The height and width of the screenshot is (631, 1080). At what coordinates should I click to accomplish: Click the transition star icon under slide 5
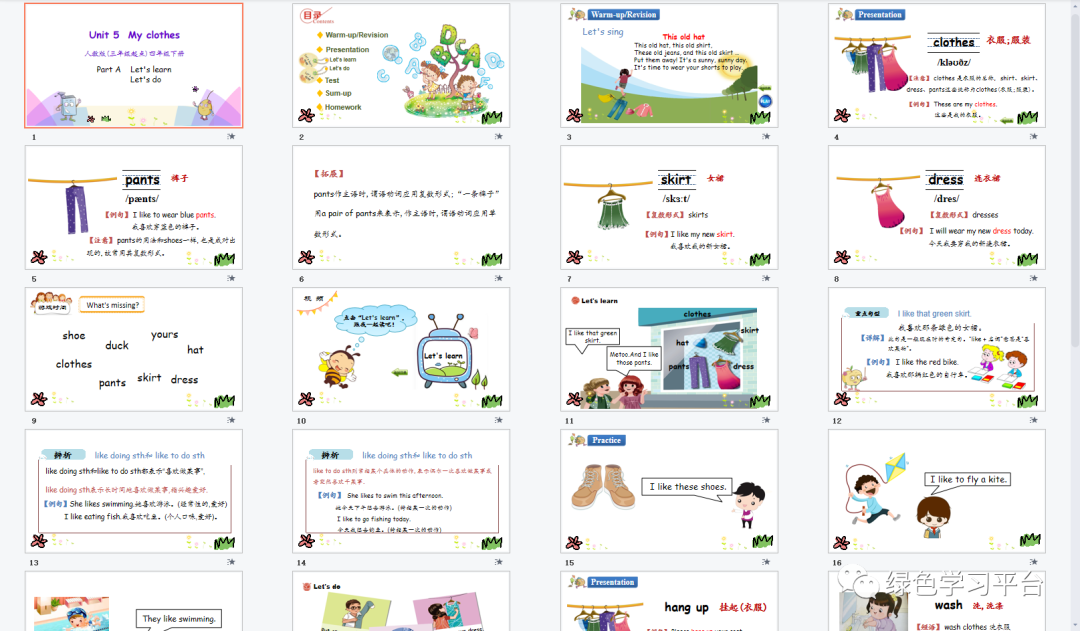pyautogui.click(x=231, y=278)
